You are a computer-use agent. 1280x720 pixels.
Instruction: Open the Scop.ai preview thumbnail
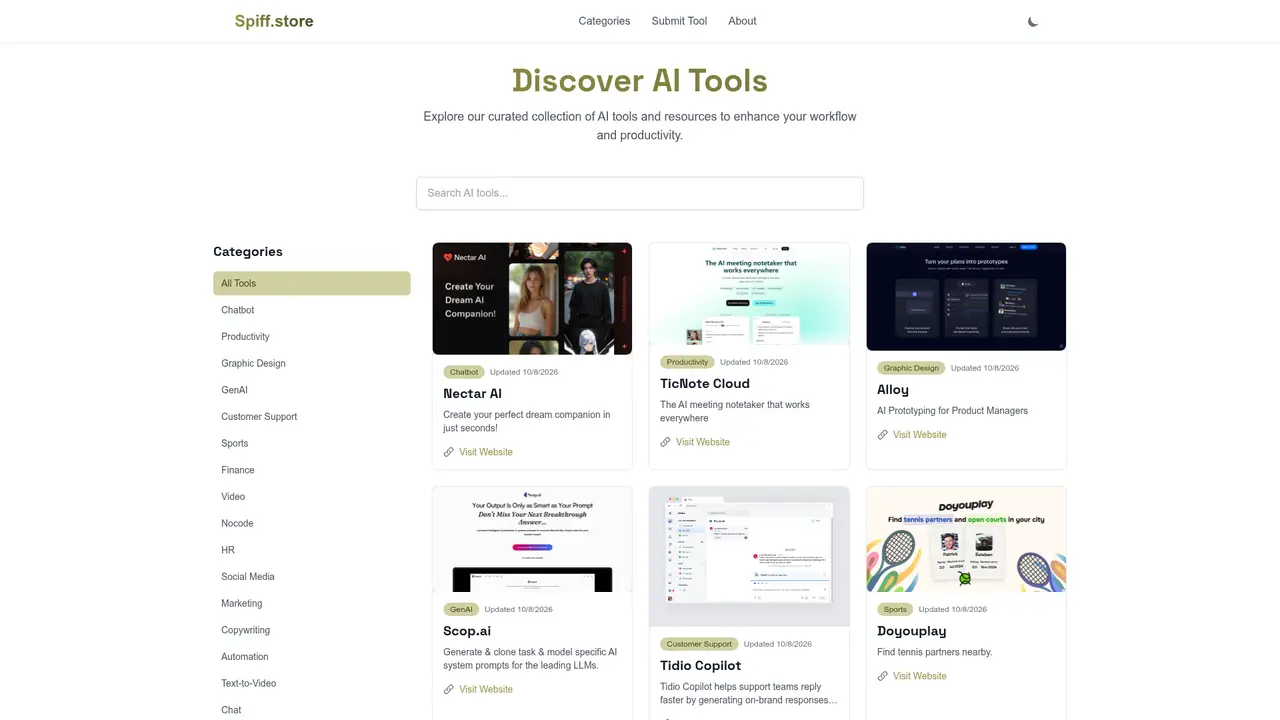point(532,540)
